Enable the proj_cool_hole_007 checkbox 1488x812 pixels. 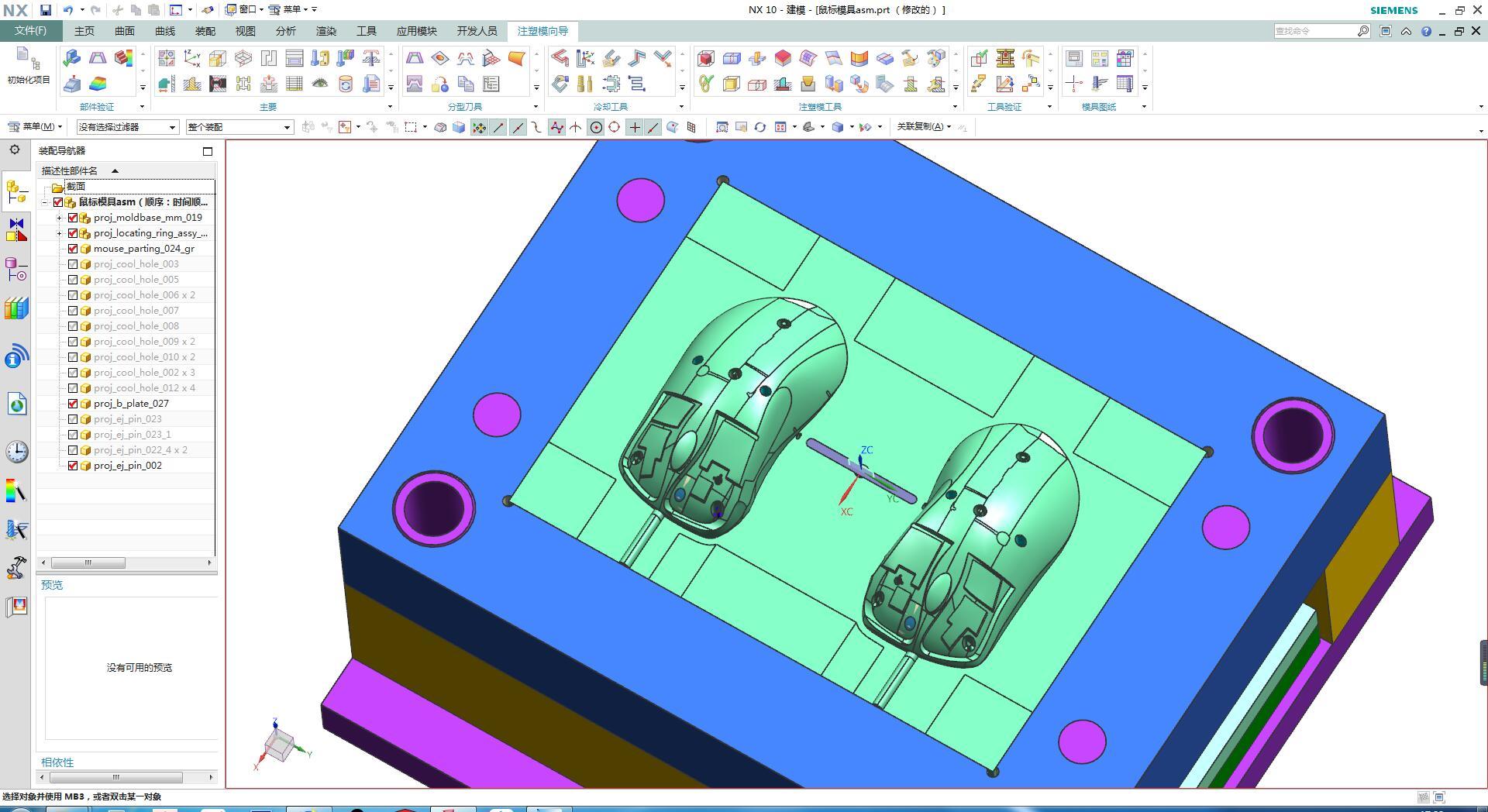tap(73, 311)
